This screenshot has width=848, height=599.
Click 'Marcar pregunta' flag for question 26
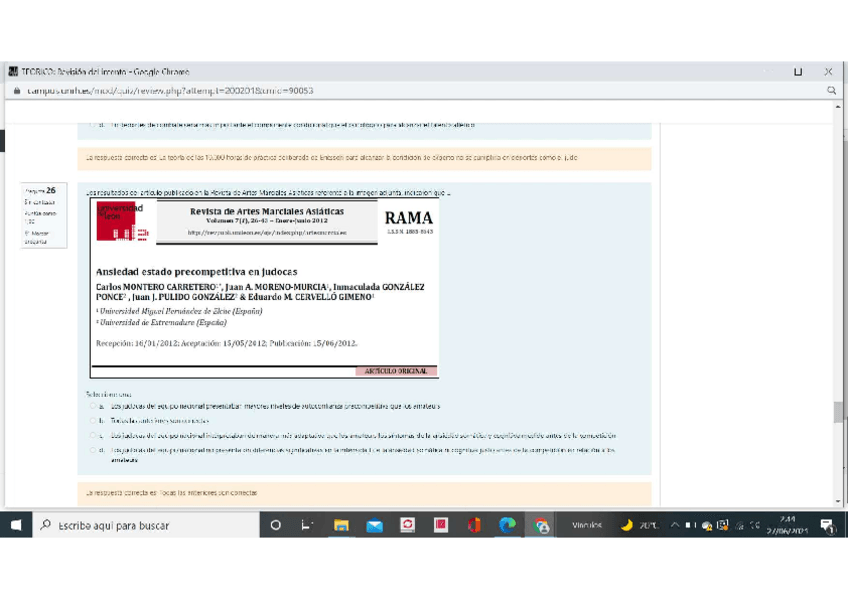(37, 237)
